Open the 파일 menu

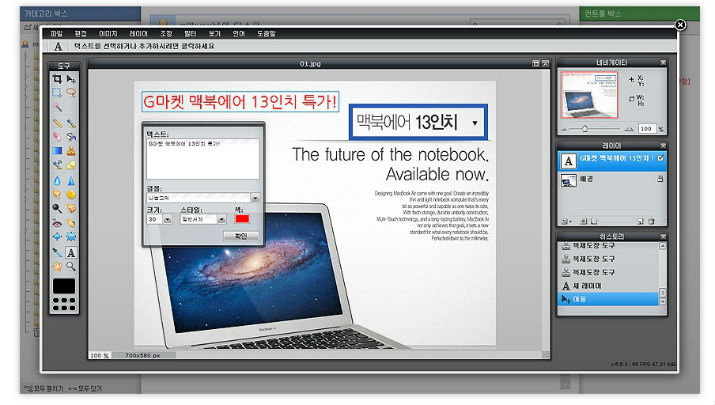click(57, 34)
